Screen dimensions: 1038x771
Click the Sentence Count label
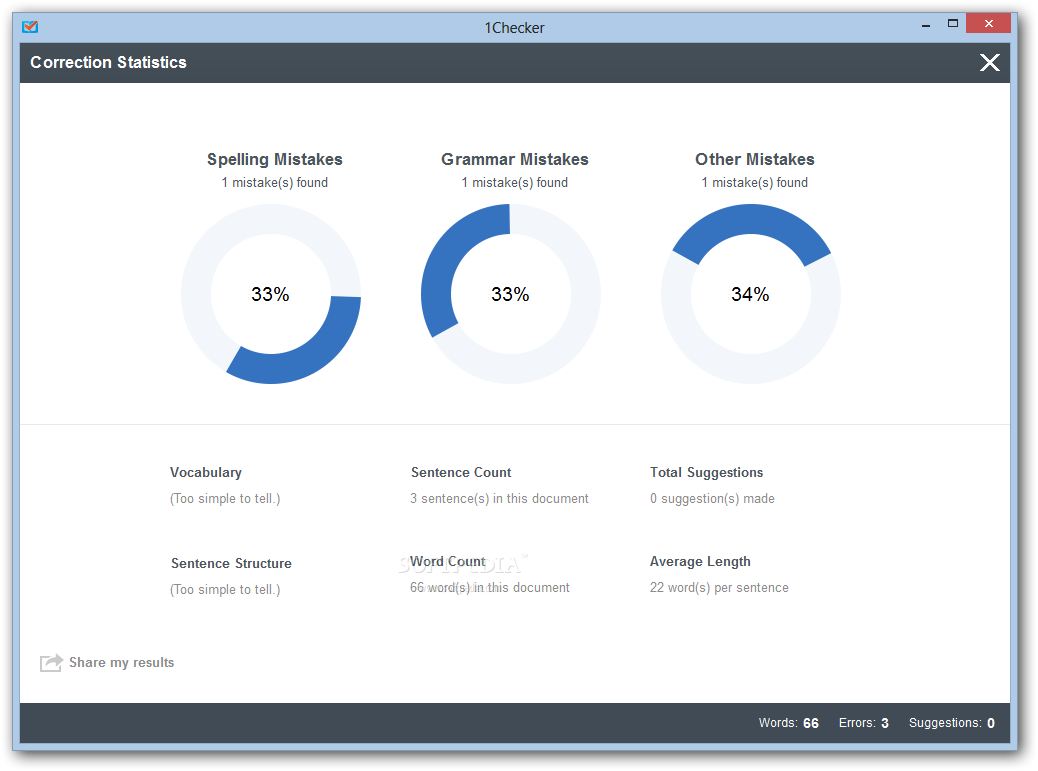coord(461,473)
